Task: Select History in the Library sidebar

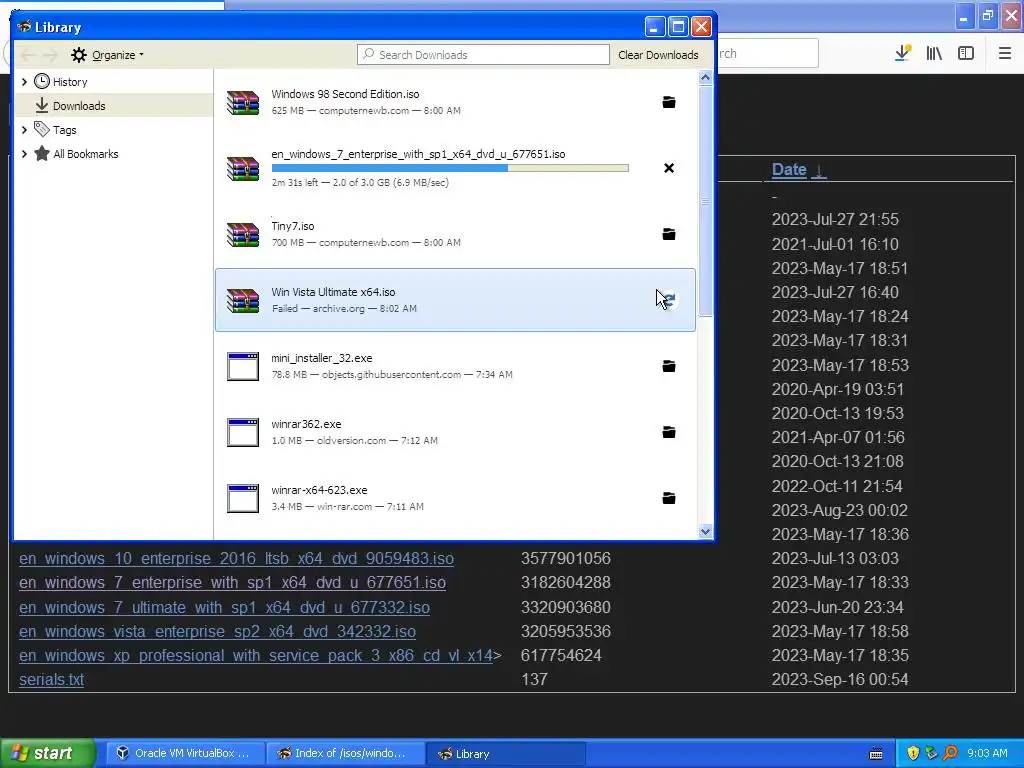Action: click(x=114, y=82)
